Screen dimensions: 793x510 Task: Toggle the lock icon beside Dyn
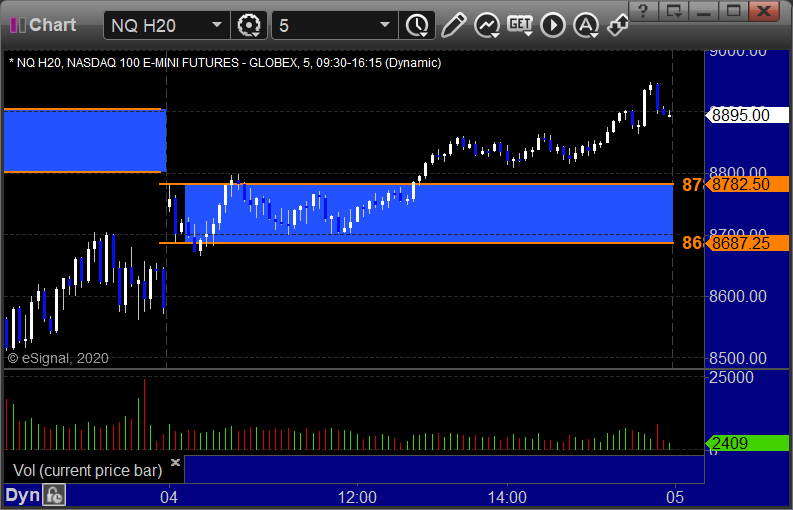(x=54, y=495)
